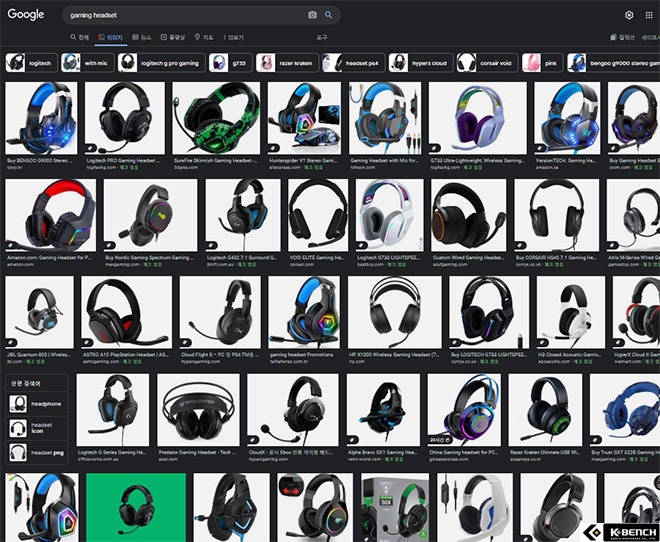The image size is (660, 542).
Task: Open the Logitech G432 7.1 Surround image
Action: pyautogui.click(x=243, y=215)
